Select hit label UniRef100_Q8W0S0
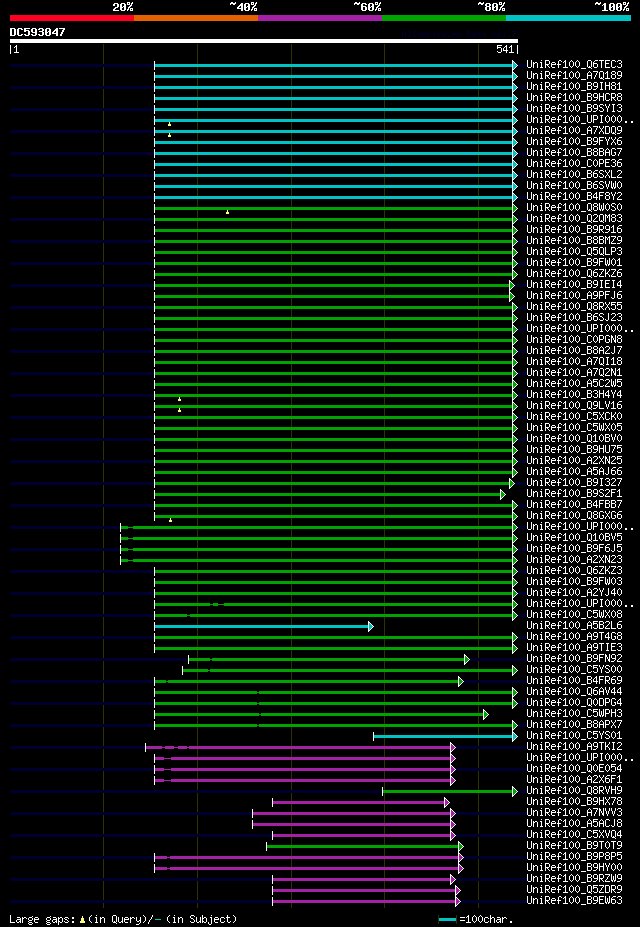 tap(574, 208)
